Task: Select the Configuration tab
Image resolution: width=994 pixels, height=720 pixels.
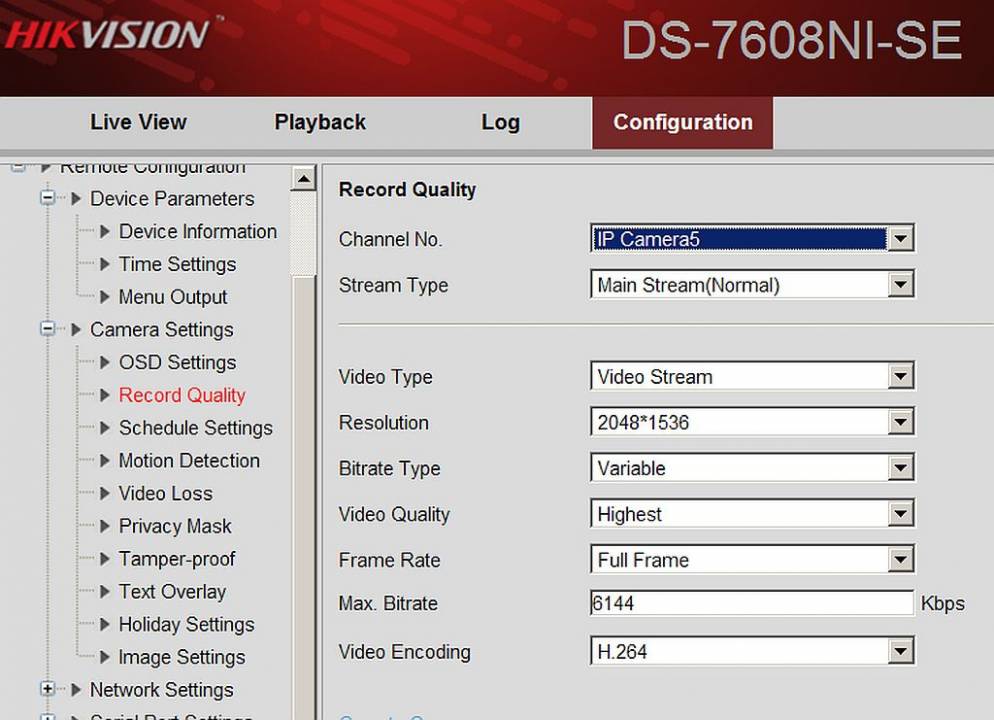Action: point(683,122)
